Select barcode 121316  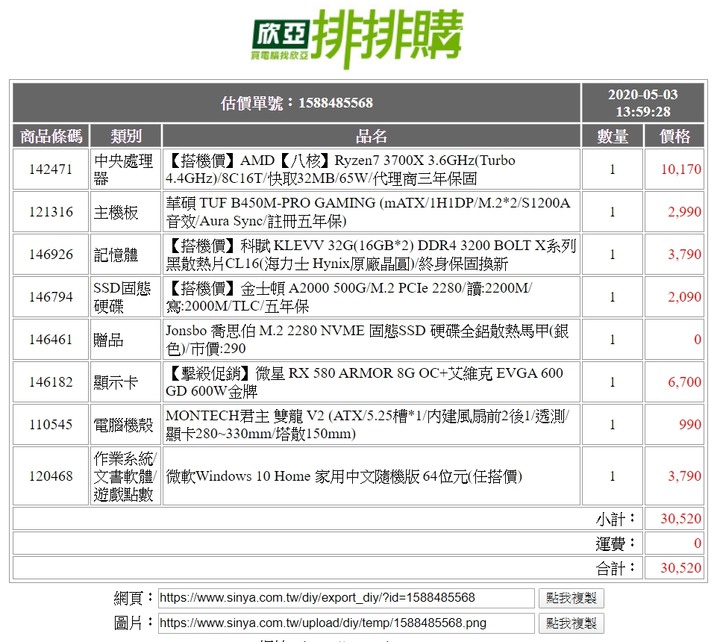[51, 212]
